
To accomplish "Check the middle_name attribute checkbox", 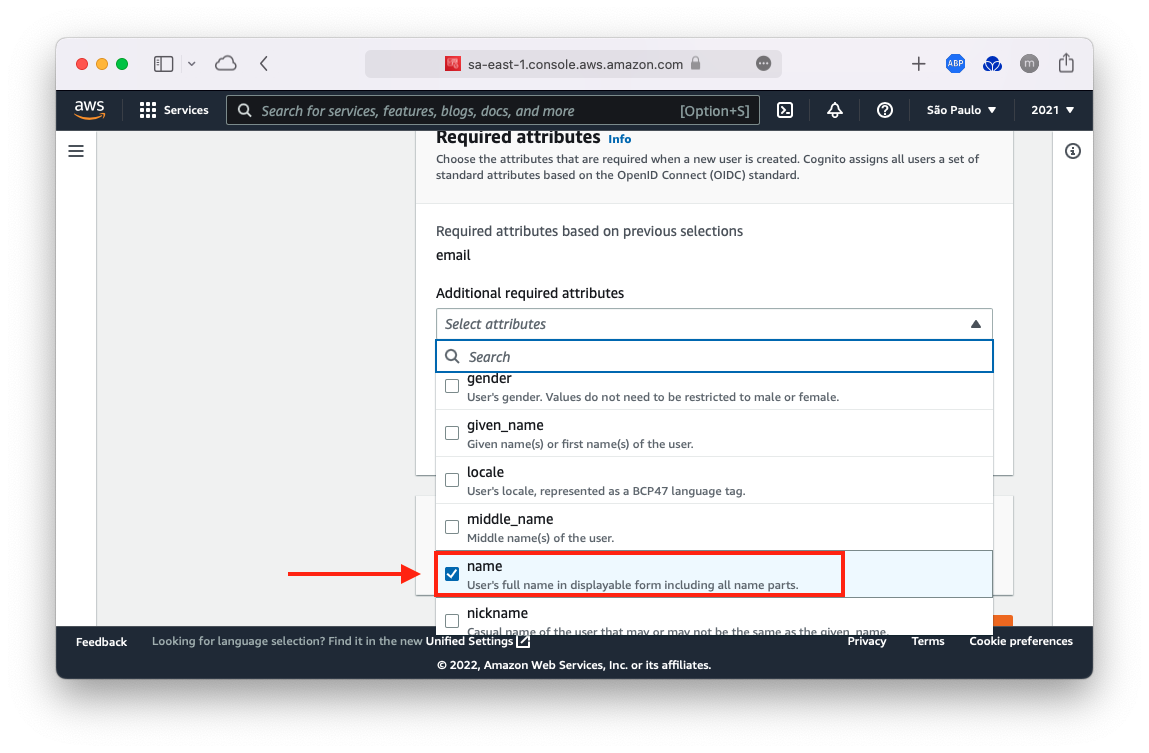I will click(x=452, y=527).
